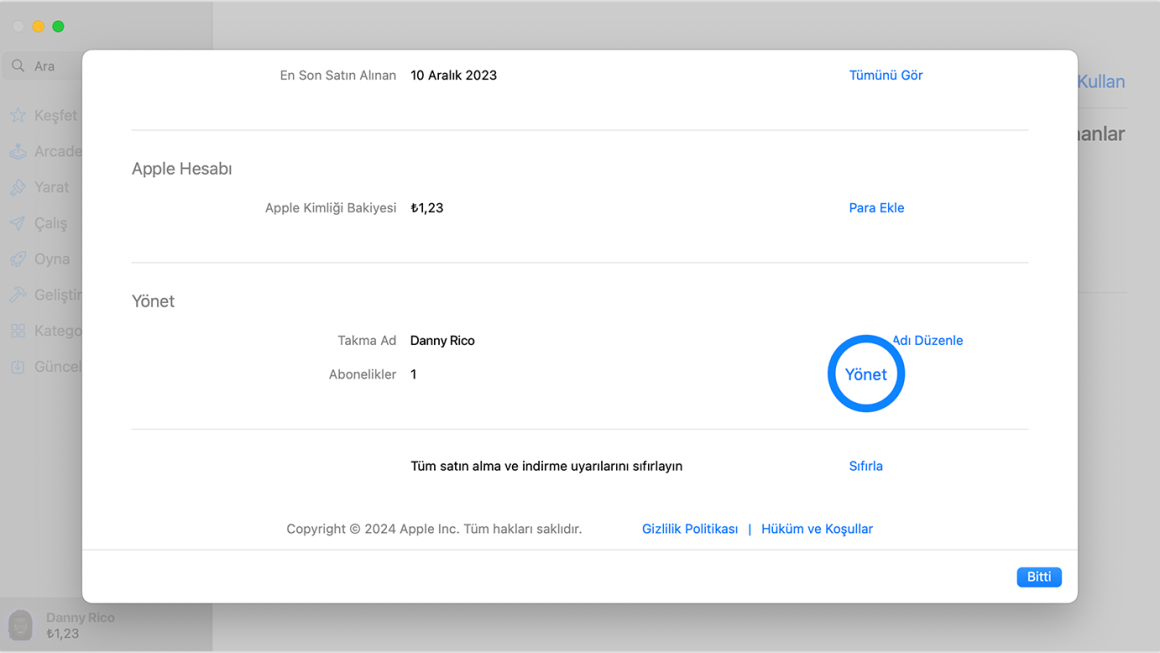Click the Ara search field
The height and width of the screenshot is (653, 1160).
(x=43, y=66)
